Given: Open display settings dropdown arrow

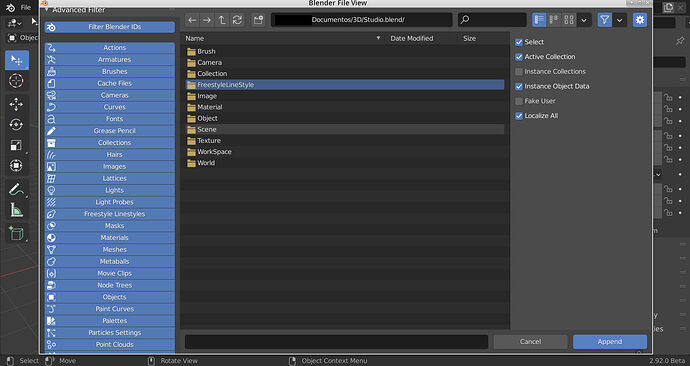Looking at the screenshot, I should (584, 20).
